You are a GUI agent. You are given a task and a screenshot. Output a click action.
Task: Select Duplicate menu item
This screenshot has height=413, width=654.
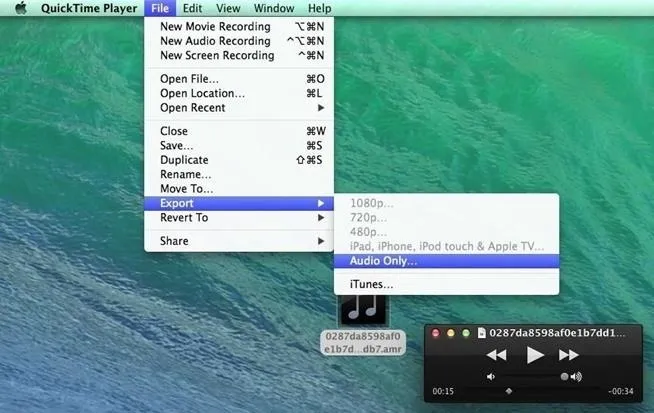[x=239, y=160]
